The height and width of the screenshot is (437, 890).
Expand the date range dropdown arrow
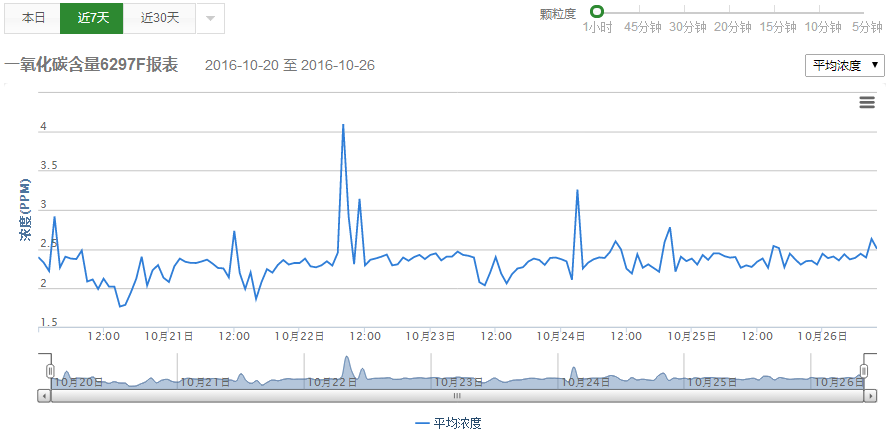pyautogui.click(x=209, y=18)
